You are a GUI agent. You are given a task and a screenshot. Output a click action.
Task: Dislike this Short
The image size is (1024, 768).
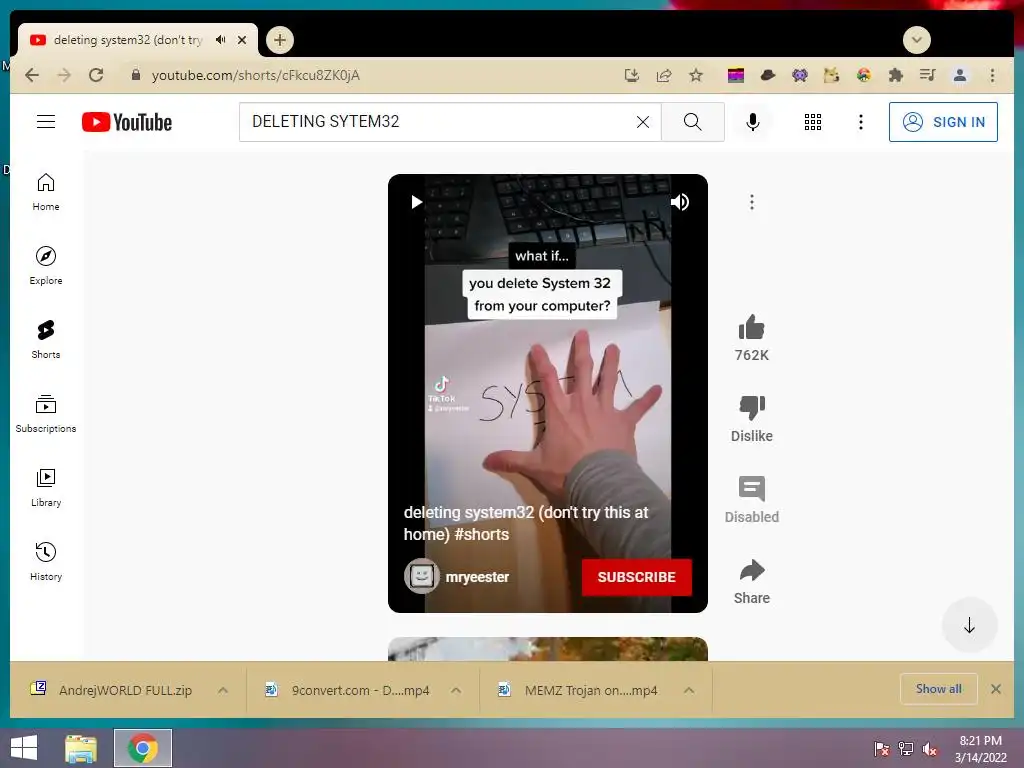tap(752, 408)
